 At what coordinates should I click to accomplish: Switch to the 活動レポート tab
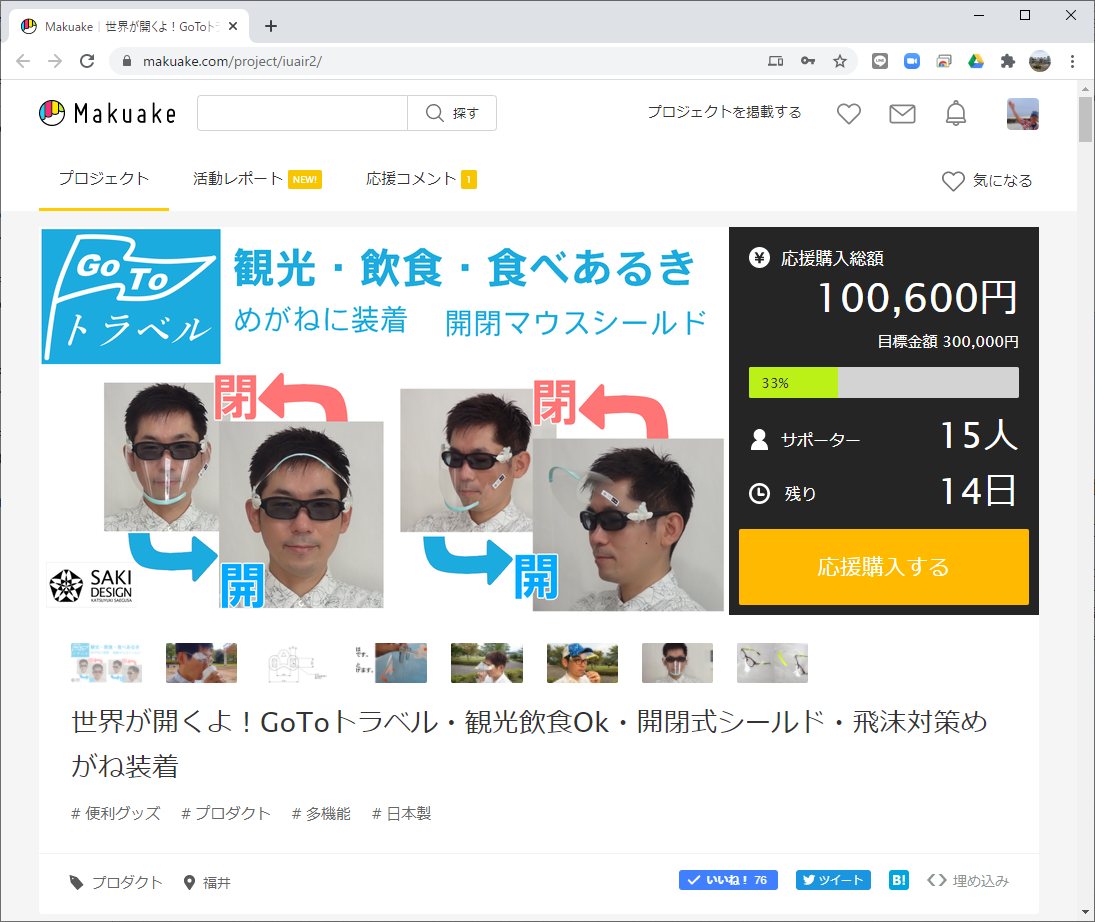tap(257, 179)
